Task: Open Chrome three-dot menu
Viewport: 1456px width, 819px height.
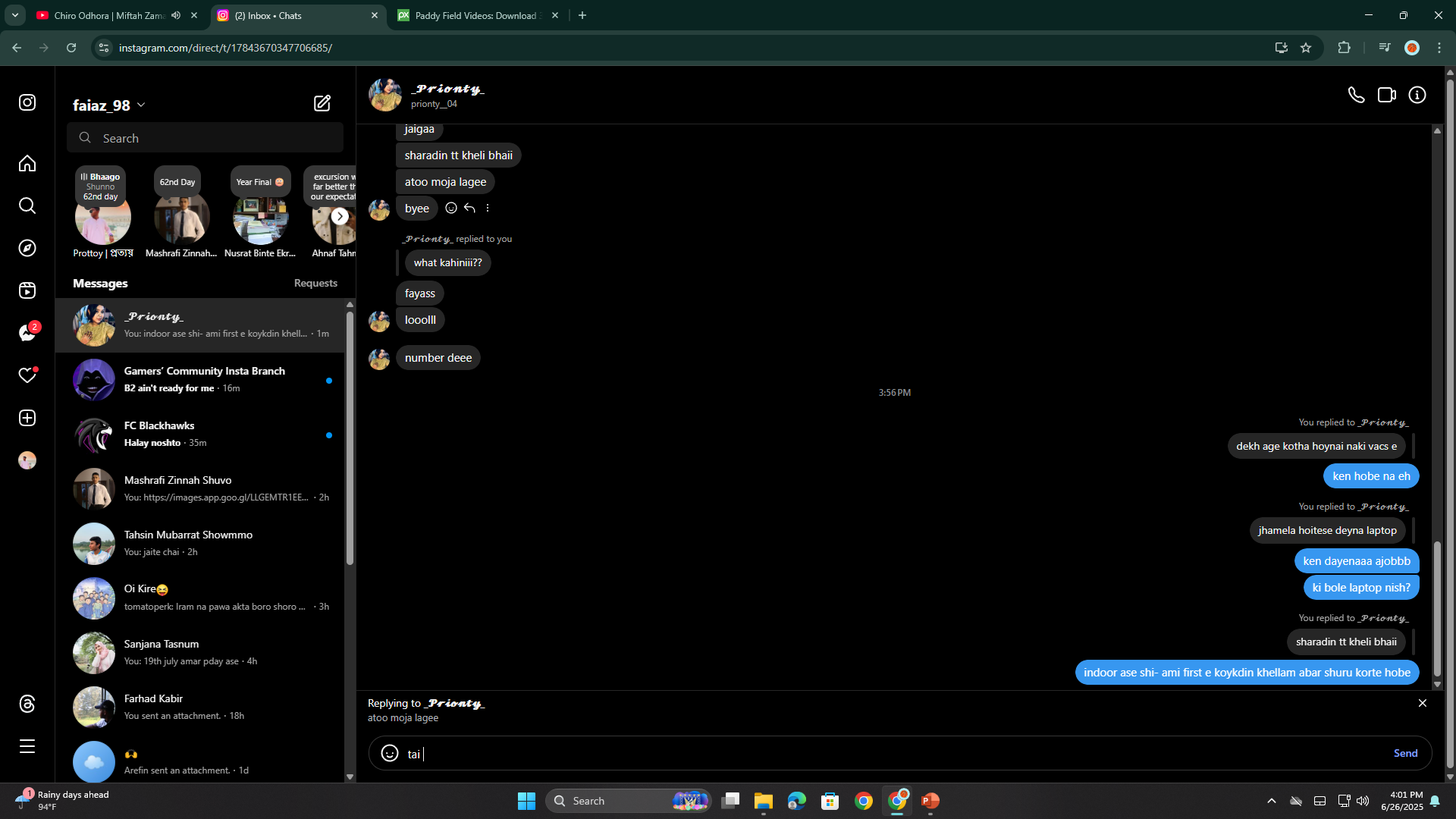Action: click(x=1439, y=48)
